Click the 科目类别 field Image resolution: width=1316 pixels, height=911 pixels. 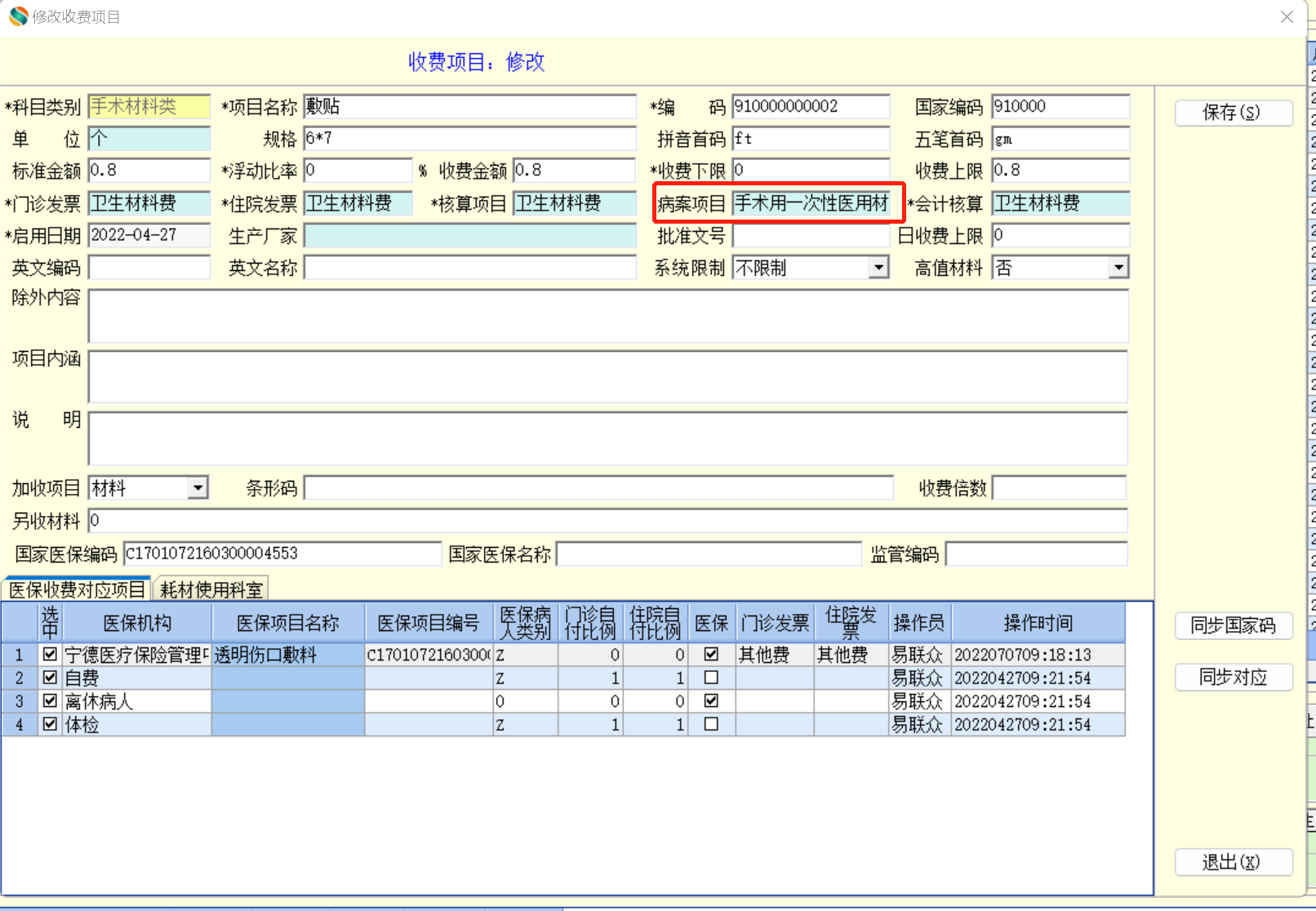pos(149,107)
